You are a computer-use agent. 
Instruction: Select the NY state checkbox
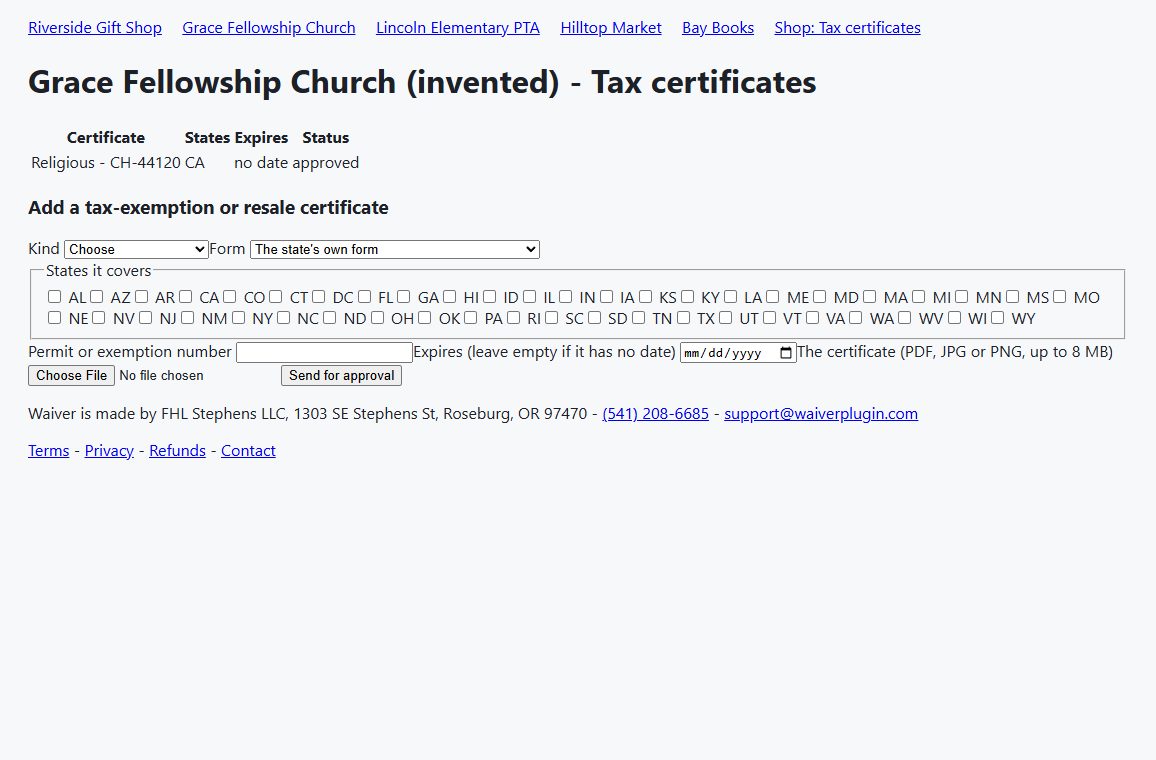(x=238, y=318)
